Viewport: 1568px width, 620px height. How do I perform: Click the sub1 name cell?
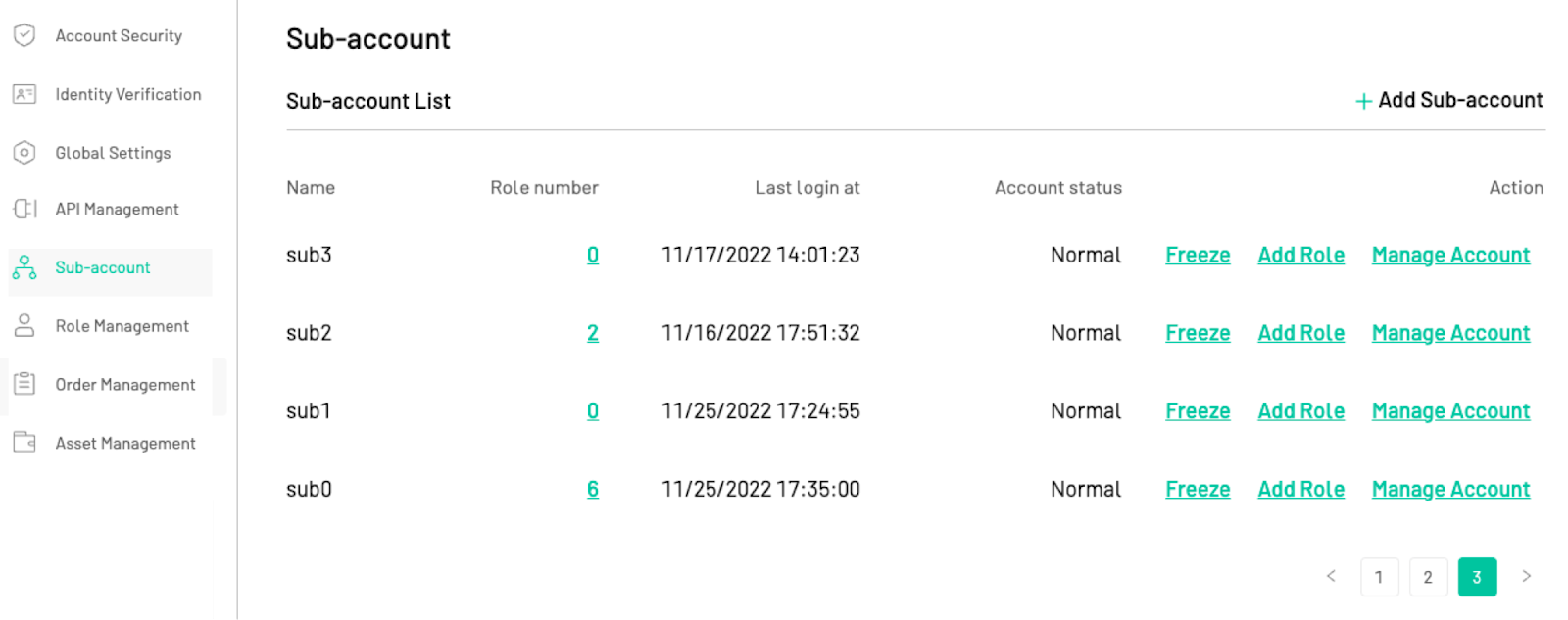tap(309, 411)
